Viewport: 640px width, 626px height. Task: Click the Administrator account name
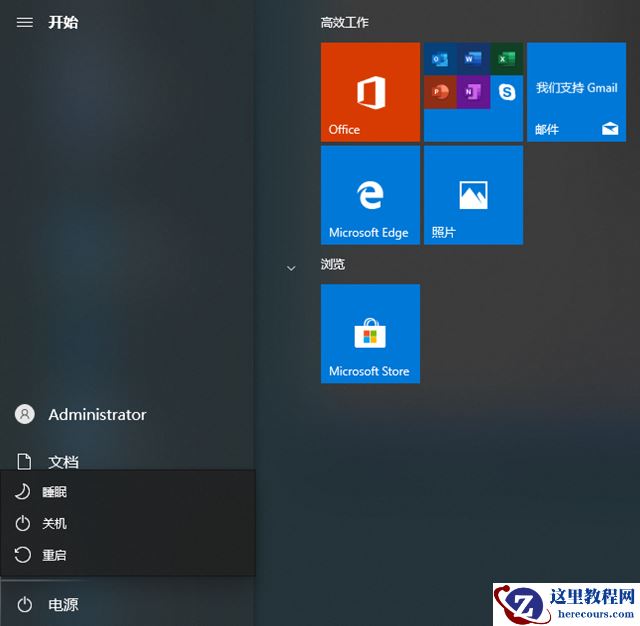point(97,415)
